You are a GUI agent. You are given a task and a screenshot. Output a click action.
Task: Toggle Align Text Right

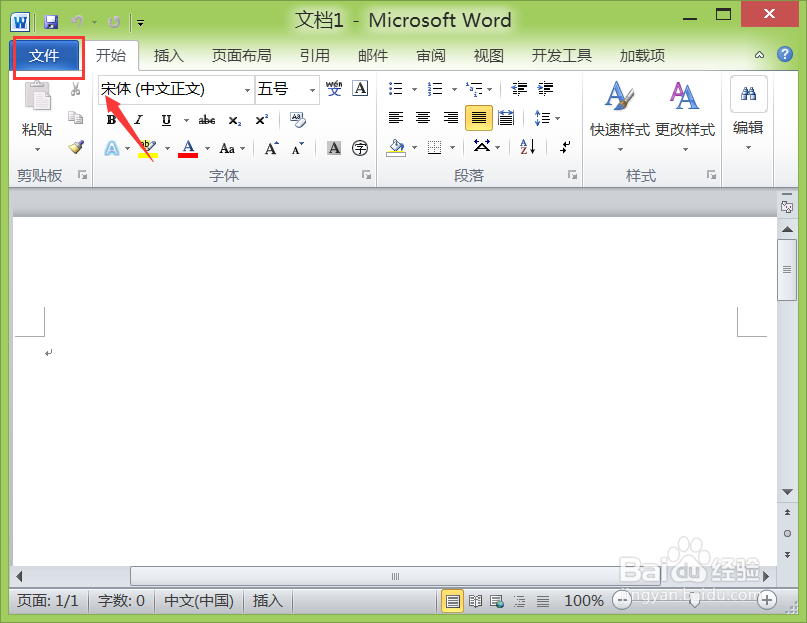tap(451, 118)
